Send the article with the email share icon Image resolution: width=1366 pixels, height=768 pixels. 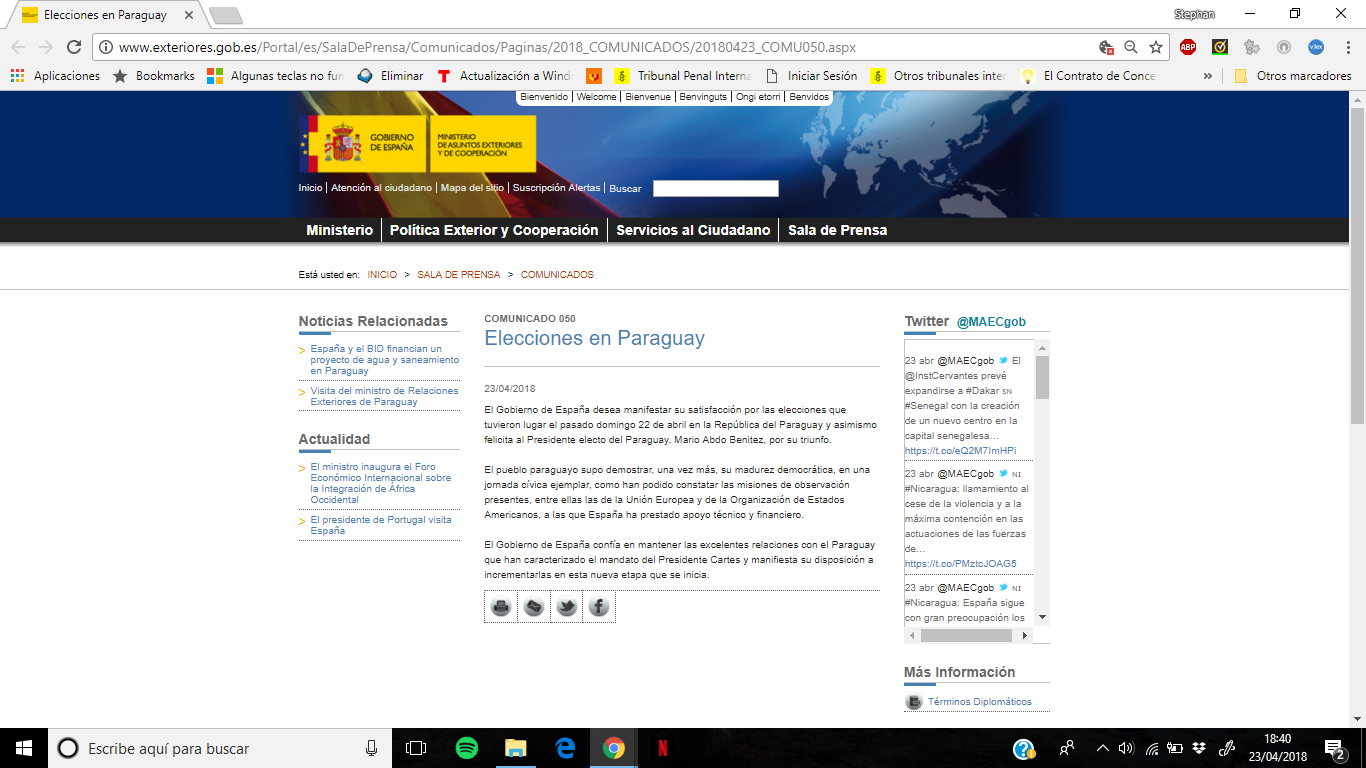[x=534, y=607]
